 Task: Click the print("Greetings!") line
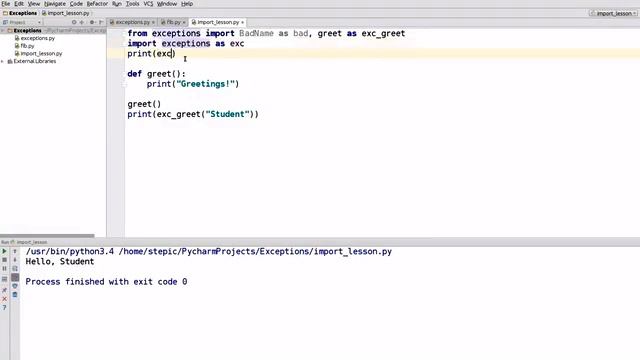193,84
